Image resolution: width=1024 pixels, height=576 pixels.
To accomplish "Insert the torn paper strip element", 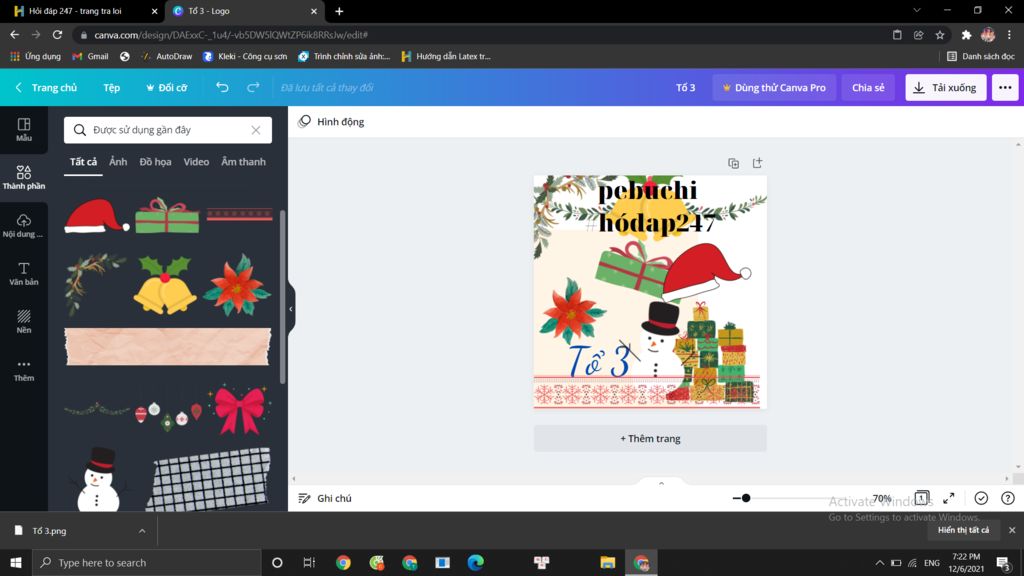I will (x=167, y=346).
